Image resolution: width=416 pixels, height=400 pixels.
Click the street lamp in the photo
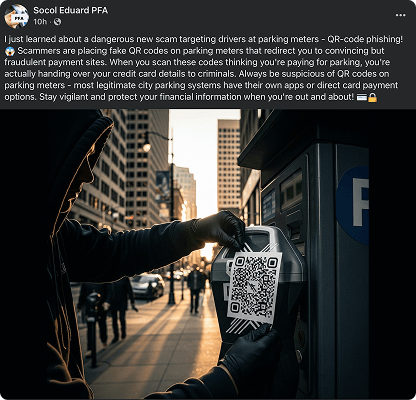pyautogui.click(x=147, y=145)
